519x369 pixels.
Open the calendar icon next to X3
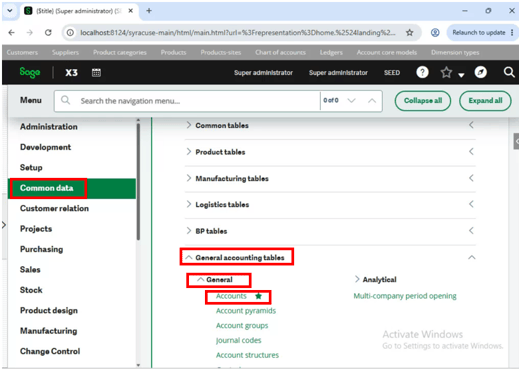pos(96,72)
